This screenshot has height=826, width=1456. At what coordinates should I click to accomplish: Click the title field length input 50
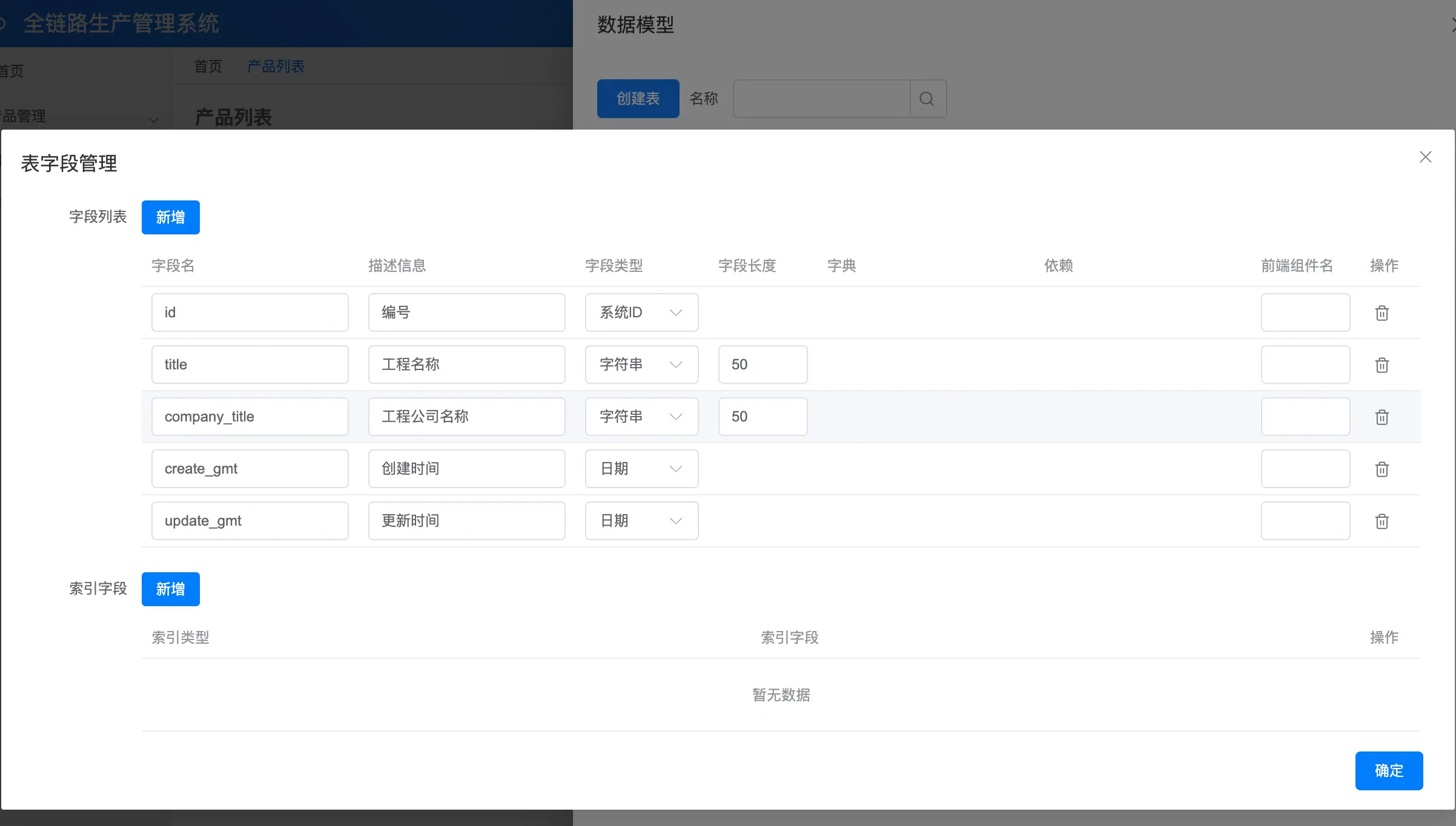[762, 365]
